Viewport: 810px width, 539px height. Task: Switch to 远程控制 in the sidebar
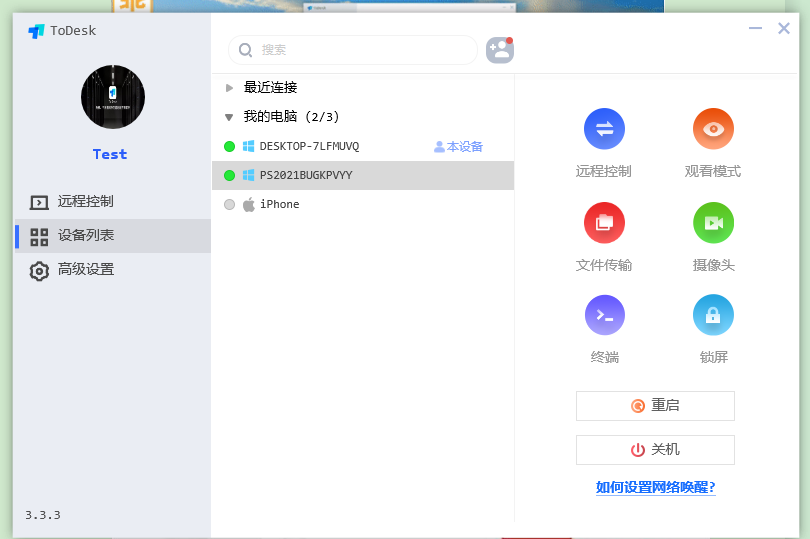(113, 202)
